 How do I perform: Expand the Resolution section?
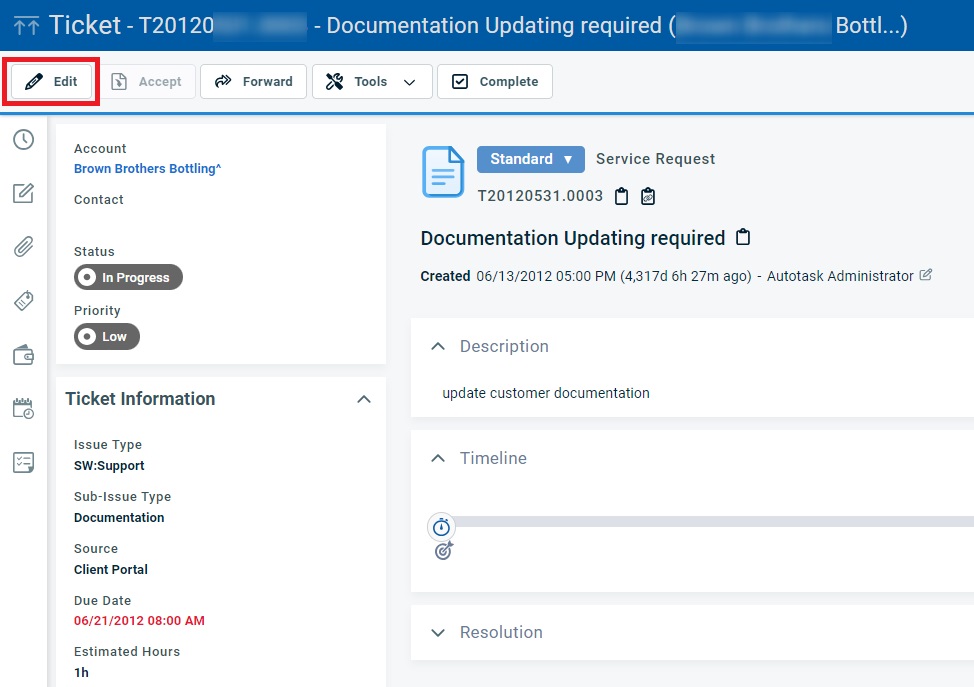point(437,632)
